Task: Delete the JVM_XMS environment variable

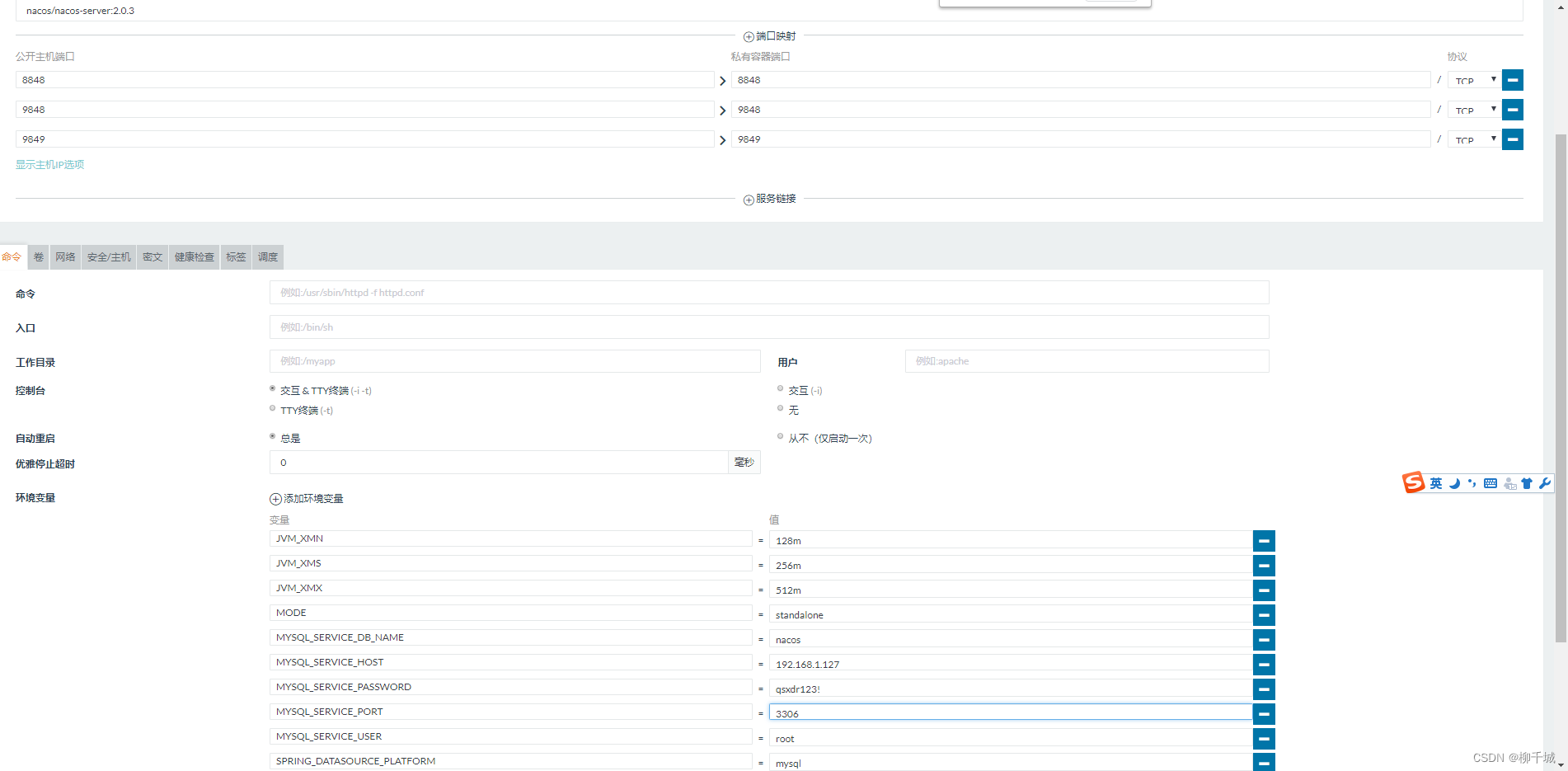Action: (1264, 566)
